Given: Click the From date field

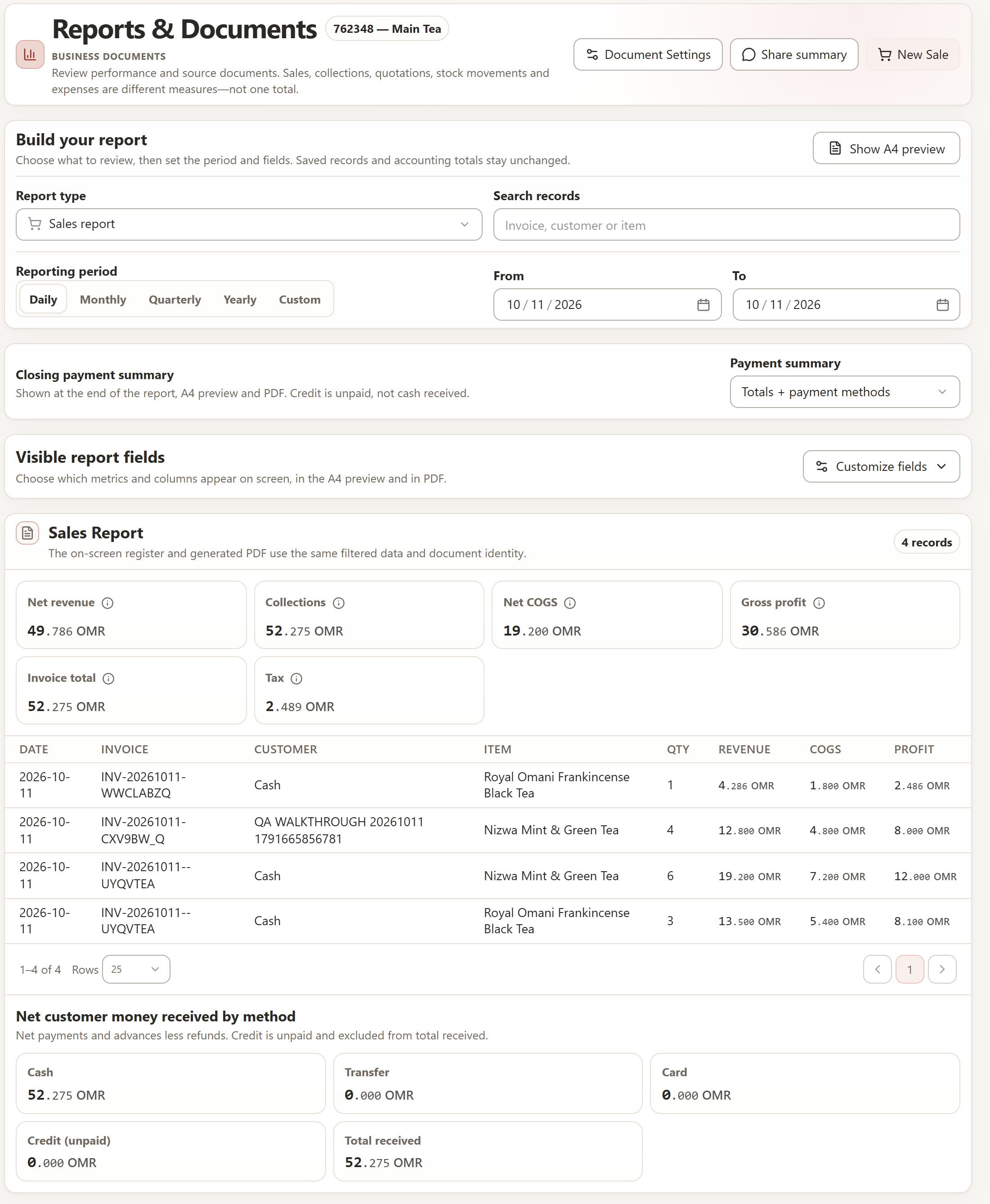Looking at the screenshot, I should [x=607, y=304].
